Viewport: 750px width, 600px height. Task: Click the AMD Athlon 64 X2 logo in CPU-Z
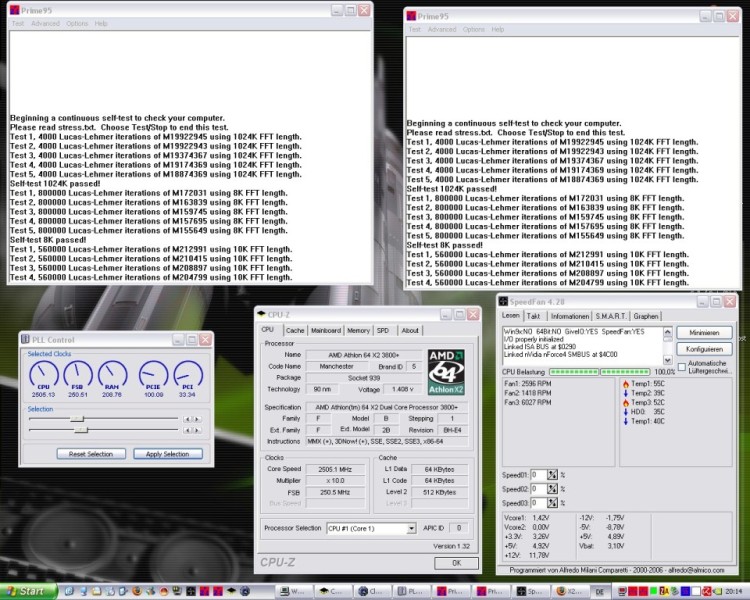(446, 372)
